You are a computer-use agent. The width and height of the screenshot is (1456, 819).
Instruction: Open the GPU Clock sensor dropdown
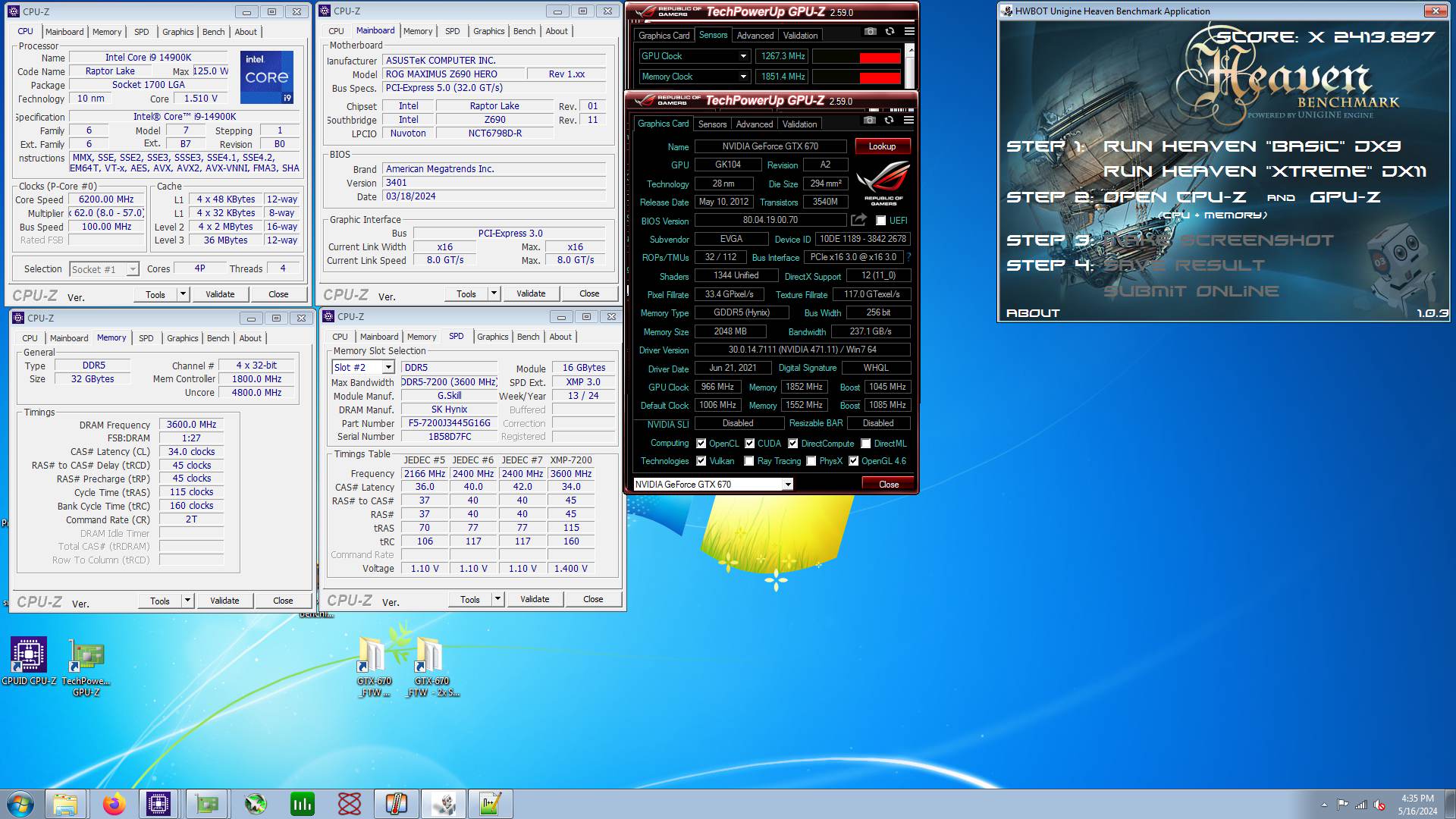(694, 56)
